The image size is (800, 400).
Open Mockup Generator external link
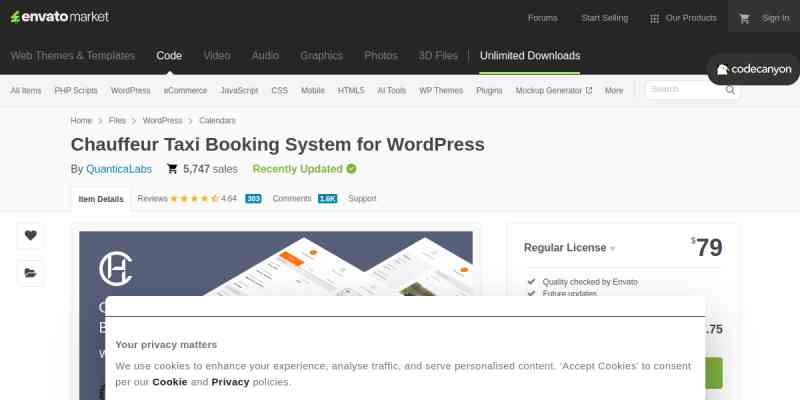tap(554, 90)
